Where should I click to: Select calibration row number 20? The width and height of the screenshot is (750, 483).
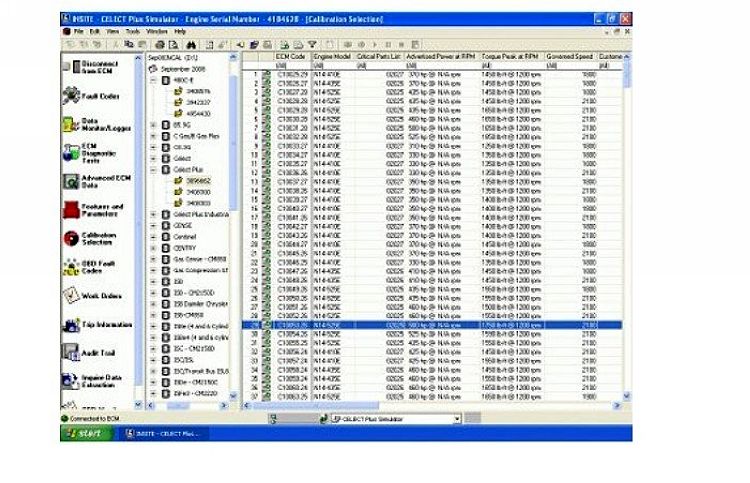coord(432,244)
